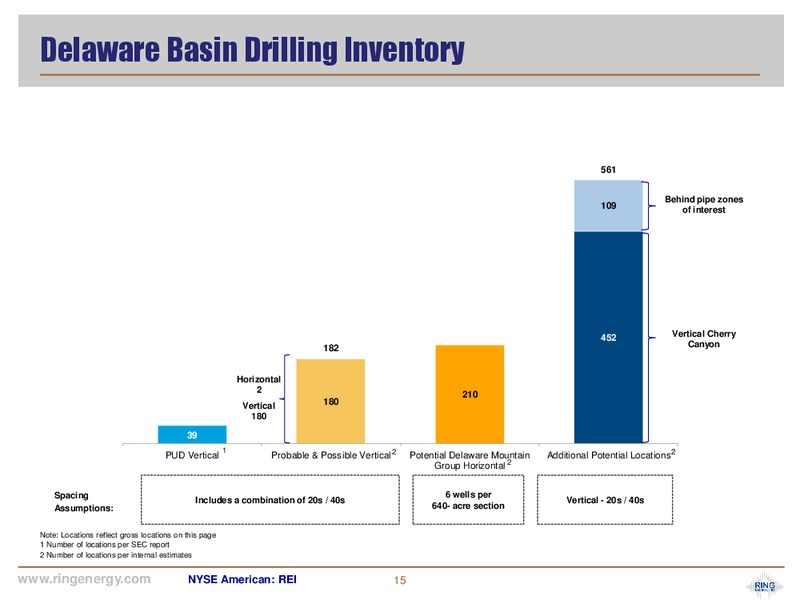Click the Ring Energy logo

[x=764, y=585]
